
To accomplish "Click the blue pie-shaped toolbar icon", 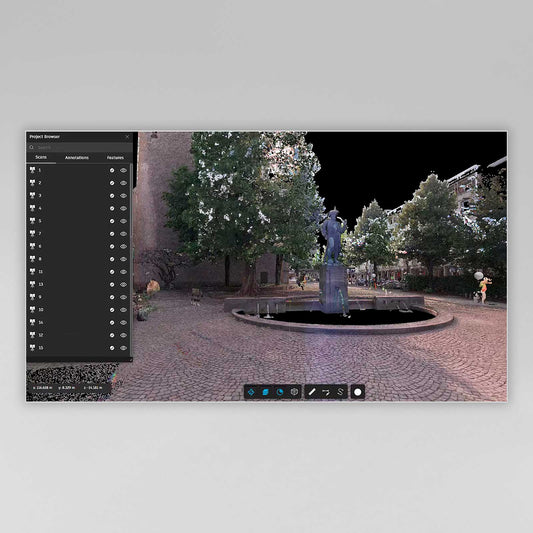I will click(280, 392).
